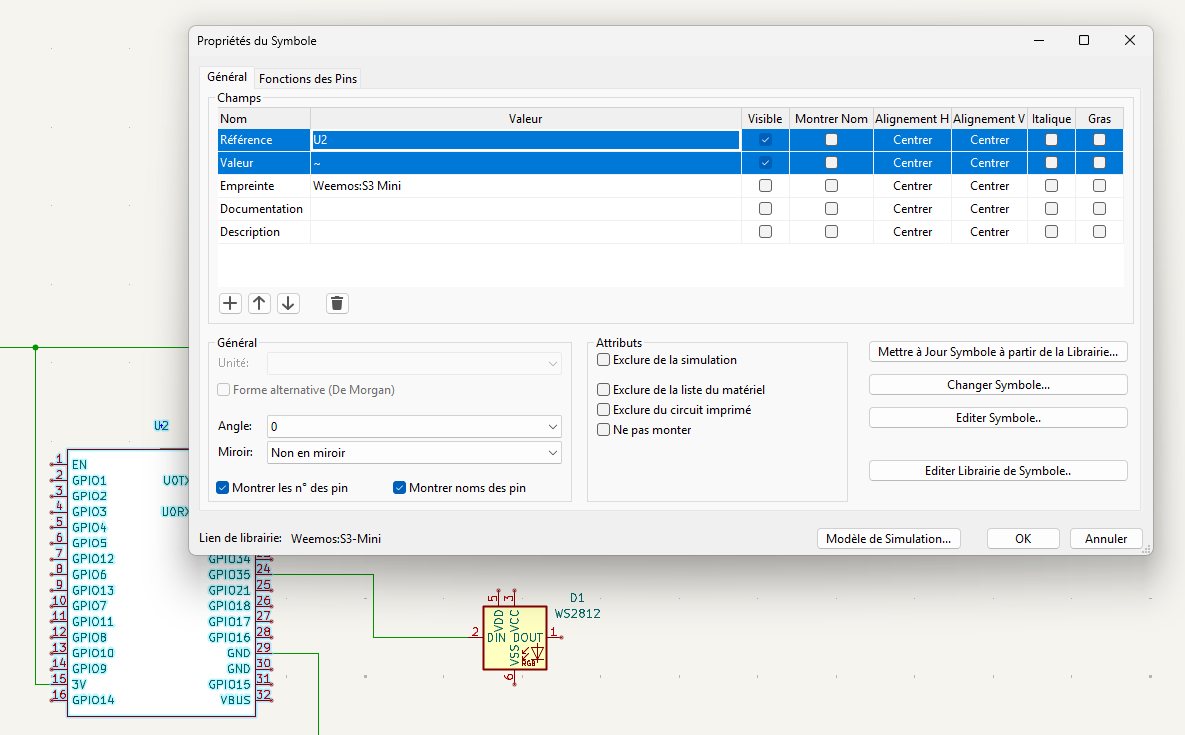This screenshot has height=735, width=1185.
Task: Toggle Visible for Référence row
Action: (766, 140)
